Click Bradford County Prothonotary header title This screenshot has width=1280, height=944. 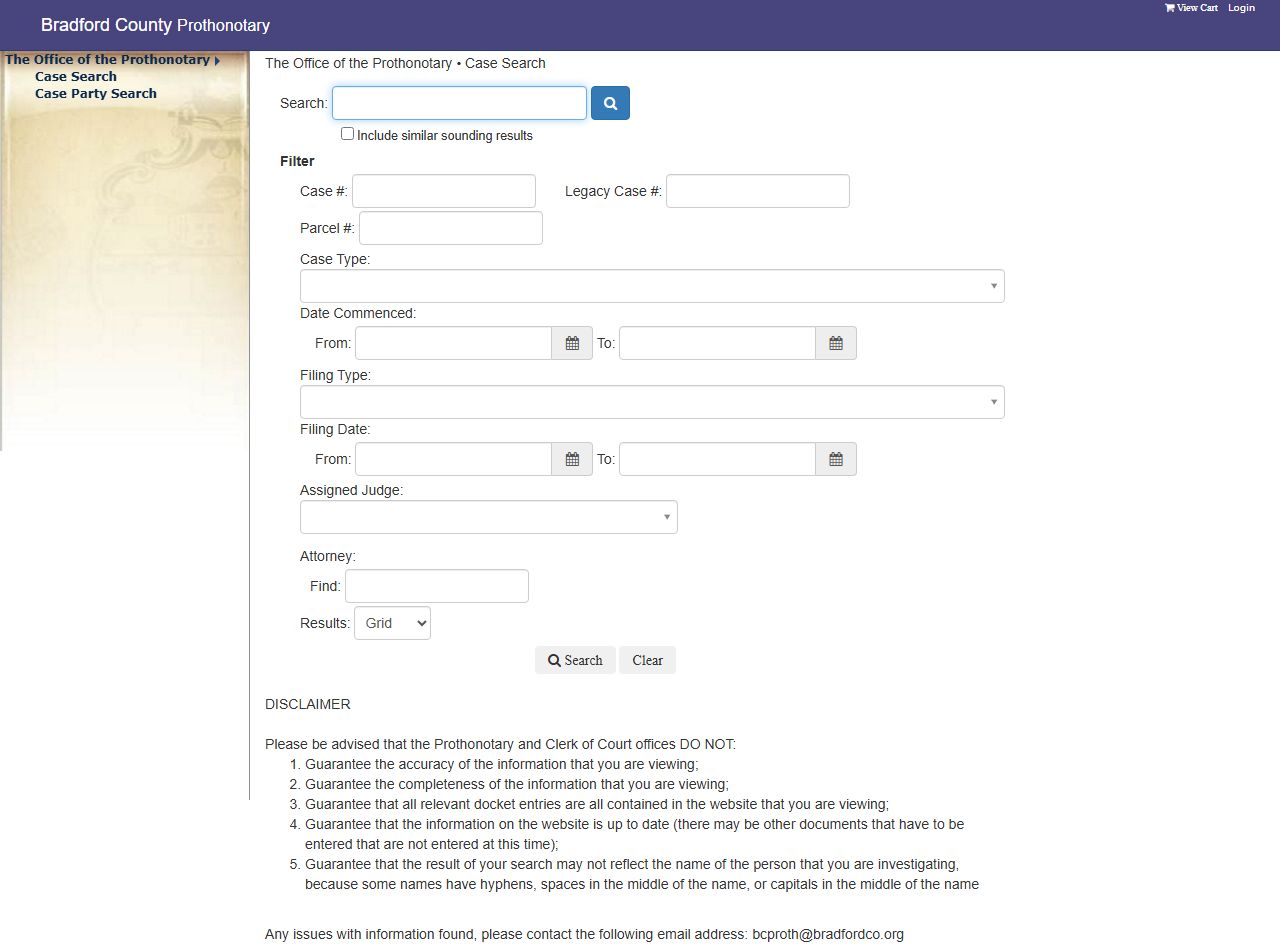(155, 25)
